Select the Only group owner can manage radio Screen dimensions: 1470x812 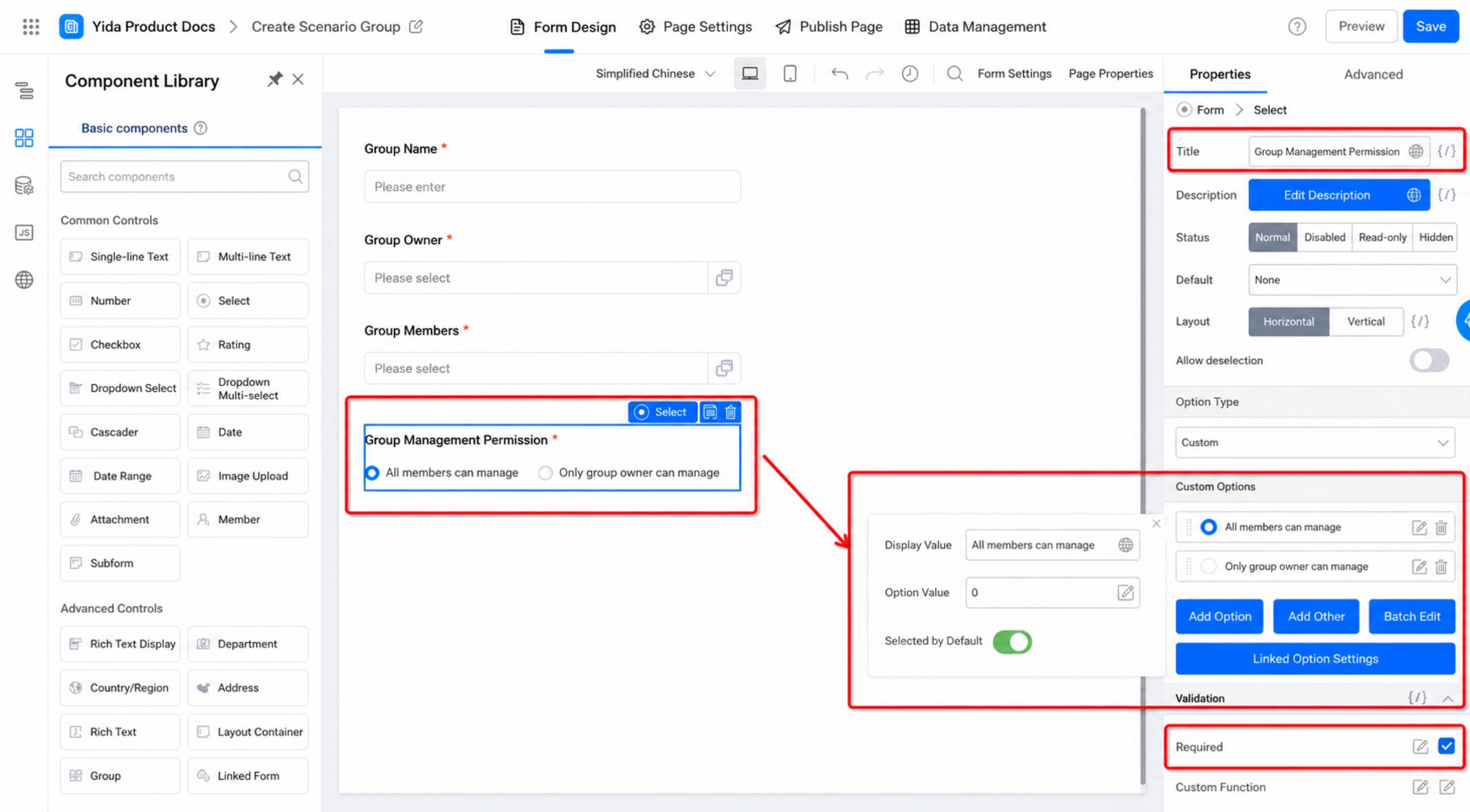click(x=546, y=472)
